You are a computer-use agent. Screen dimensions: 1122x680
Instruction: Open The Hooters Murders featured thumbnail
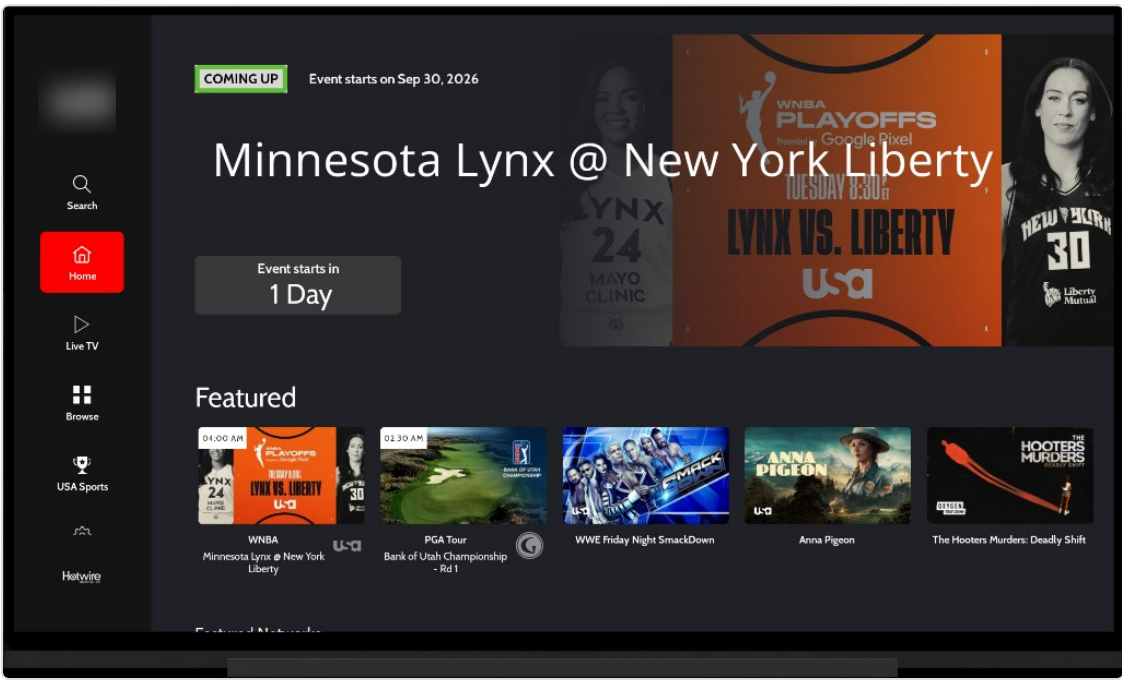tap(1010, 475)
